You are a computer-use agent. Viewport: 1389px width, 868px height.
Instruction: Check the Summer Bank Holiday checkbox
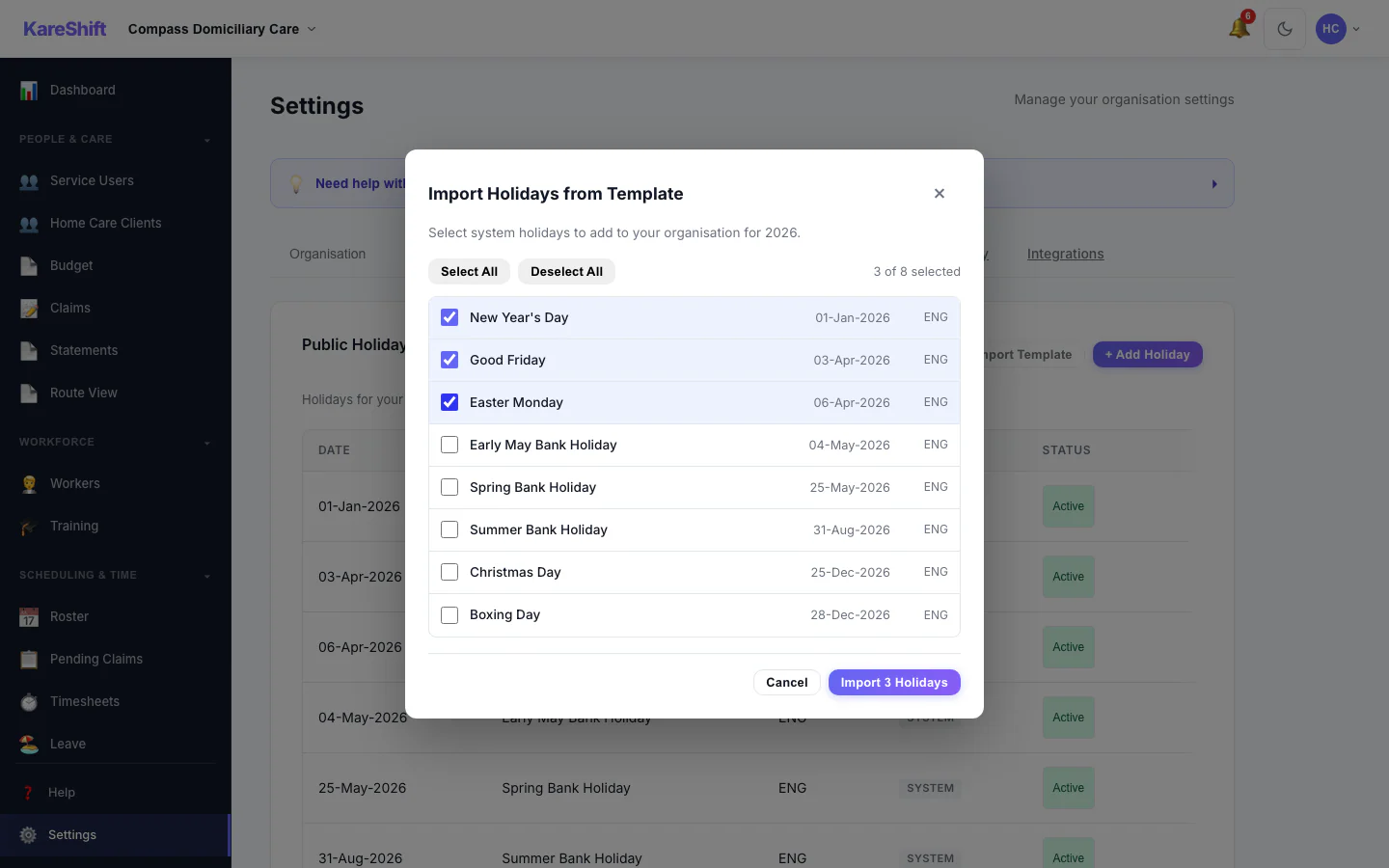[449, 529]
